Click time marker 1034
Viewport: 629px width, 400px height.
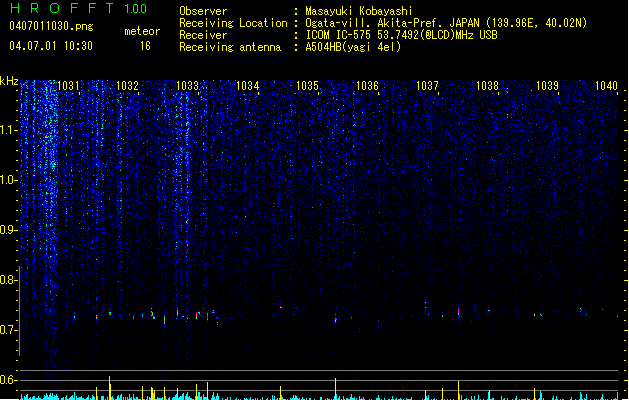pos(248,86)
